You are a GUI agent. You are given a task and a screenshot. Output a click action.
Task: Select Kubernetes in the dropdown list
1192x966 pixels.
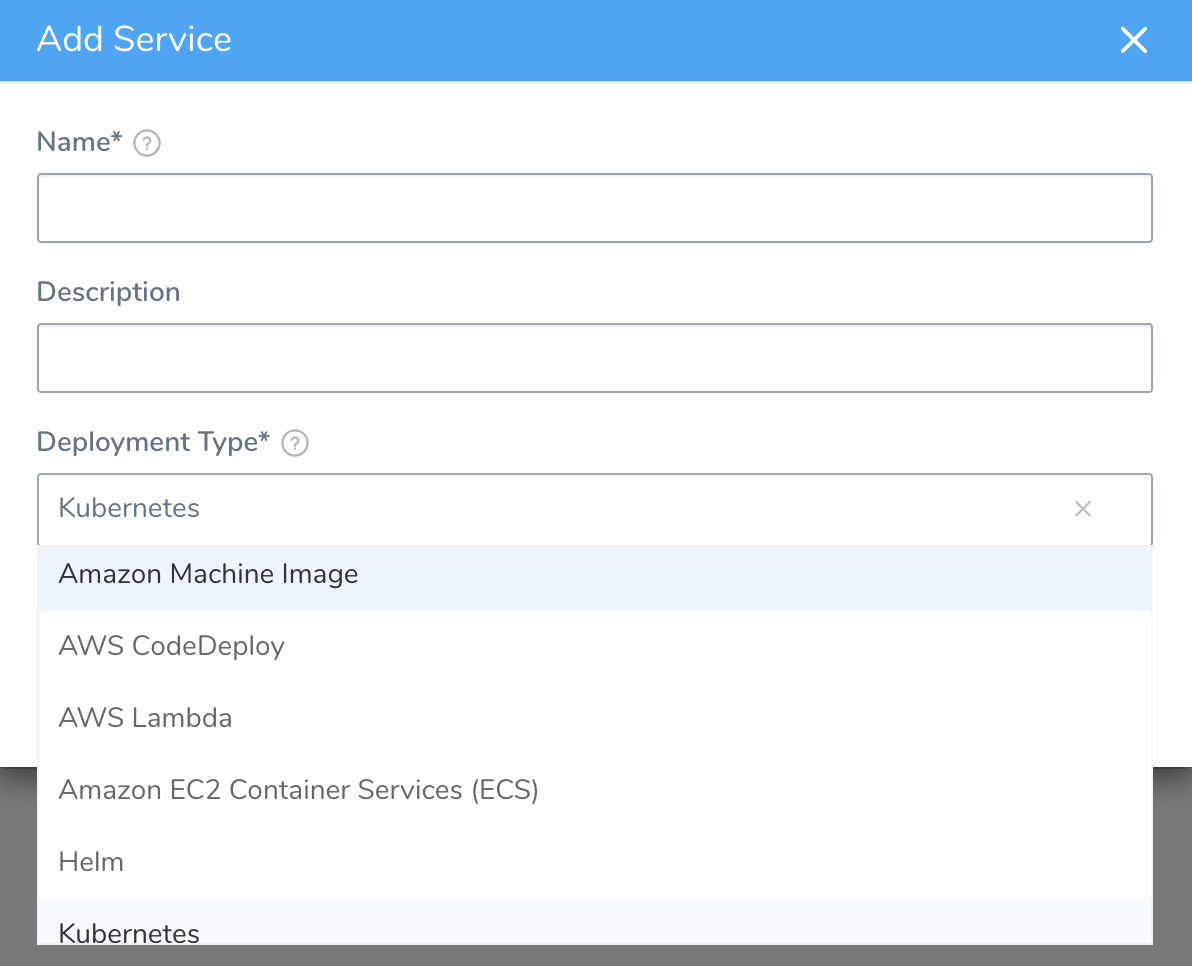click(594, 923)
